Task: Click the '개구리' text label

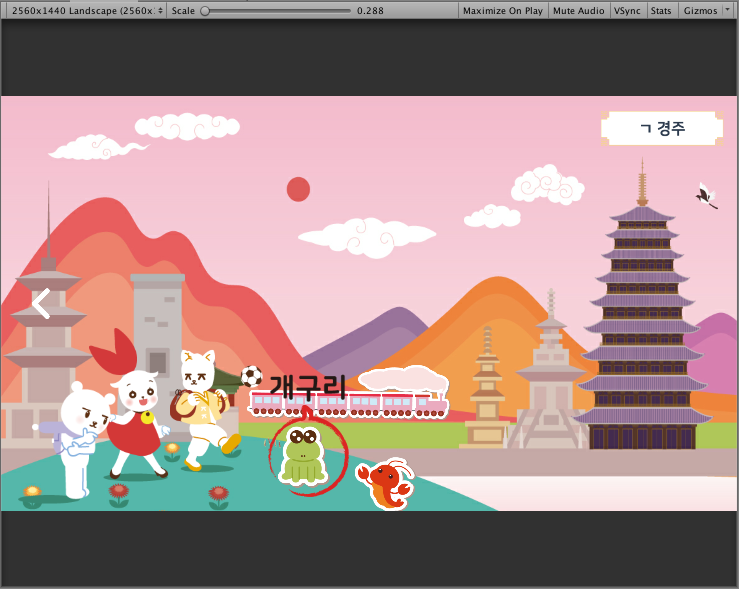Action: [308, 387]
